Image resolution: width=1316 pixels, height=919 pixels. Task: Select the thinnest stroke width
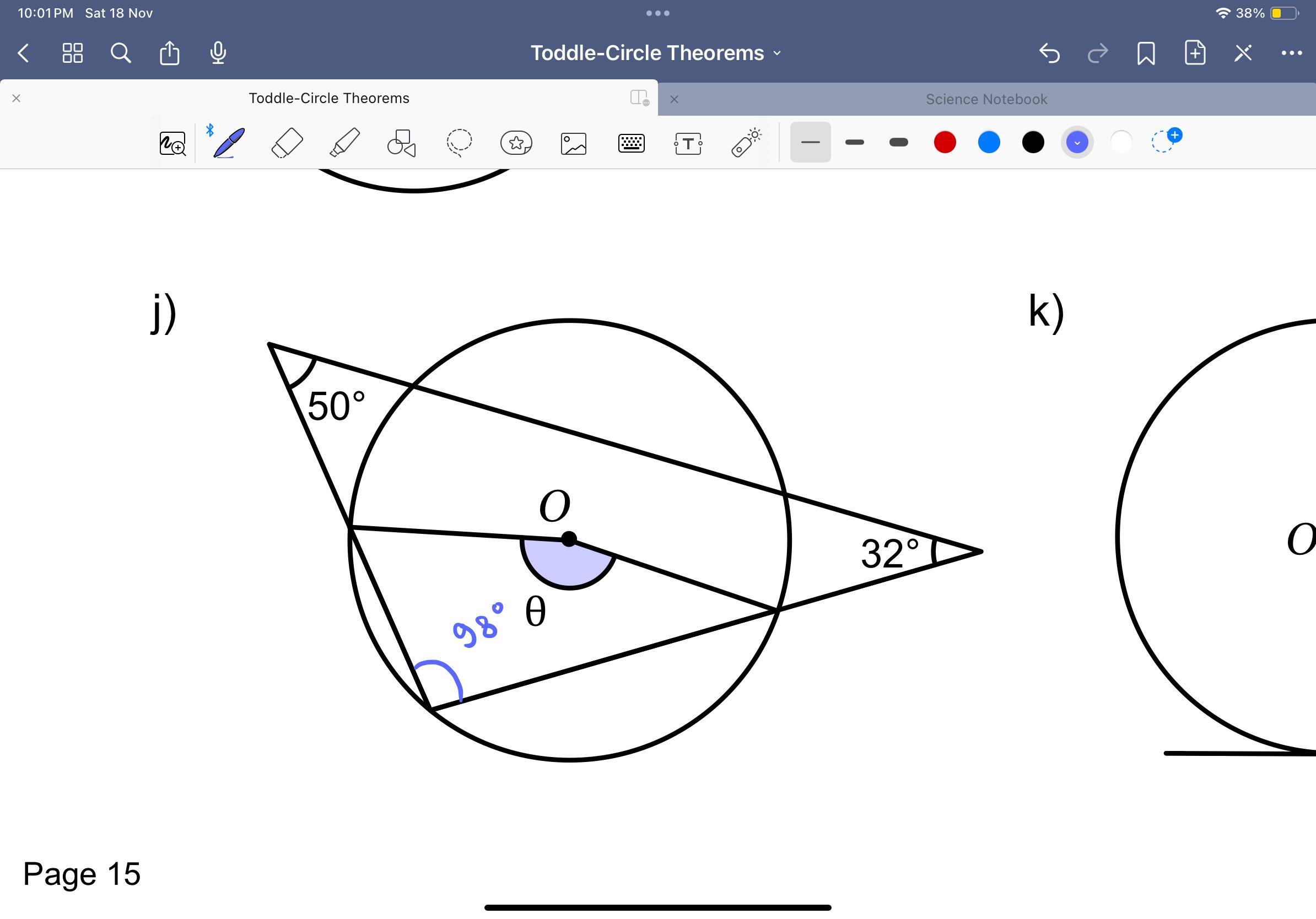pyautogui.click(x=810, y=142)
